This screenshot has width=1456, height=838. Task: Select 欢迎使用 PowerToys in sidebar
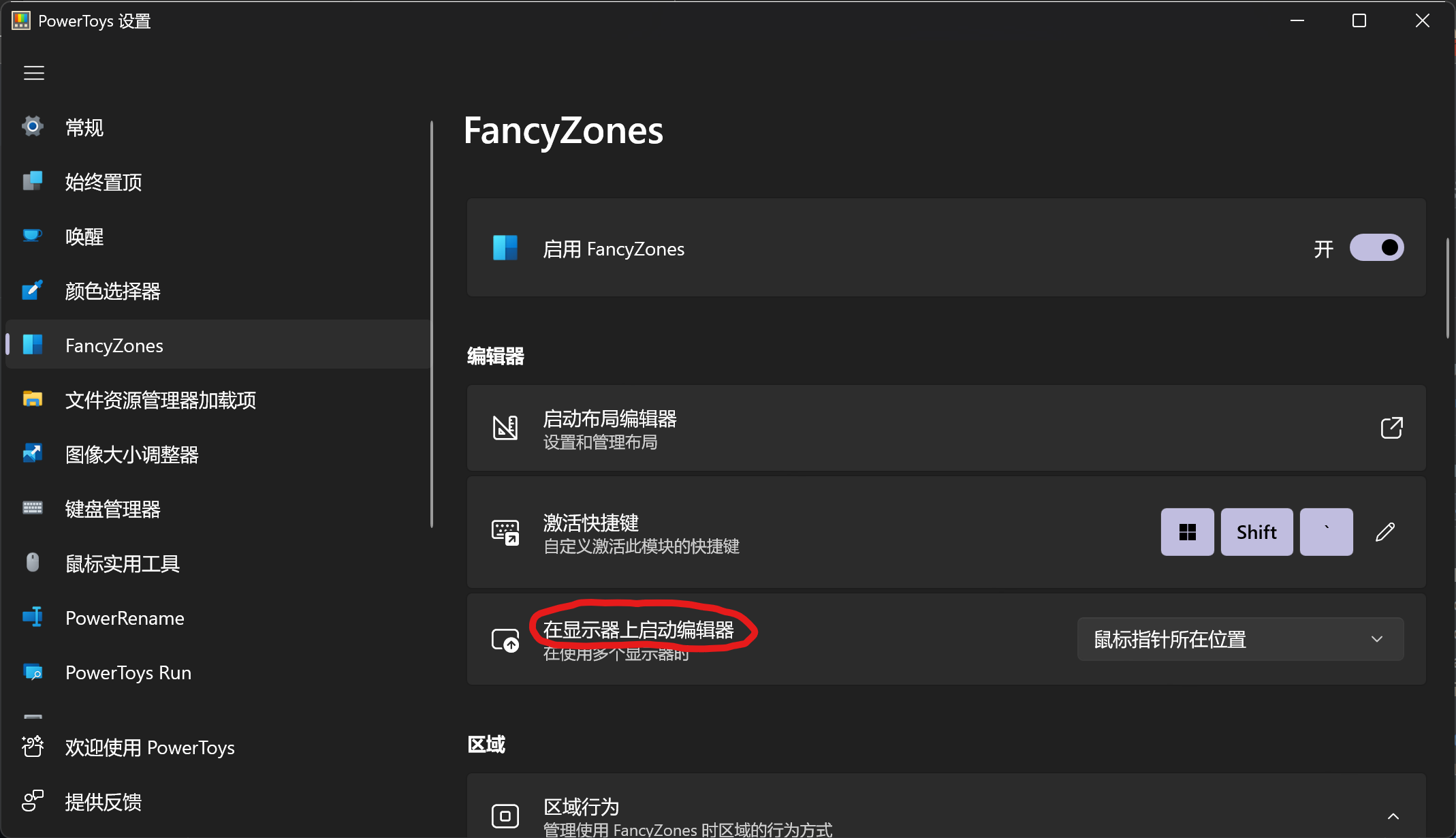tap(32, 747)
